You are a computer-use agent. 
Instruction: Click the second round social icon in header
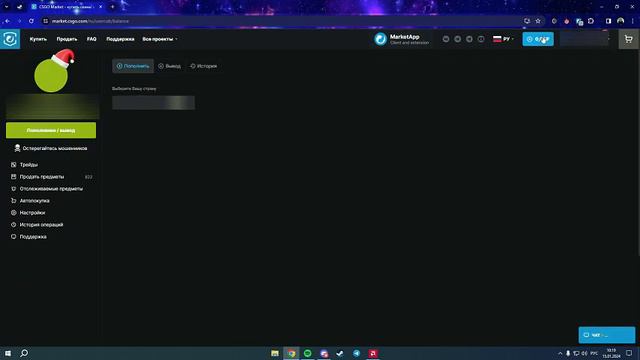click(x=458, y=39)
